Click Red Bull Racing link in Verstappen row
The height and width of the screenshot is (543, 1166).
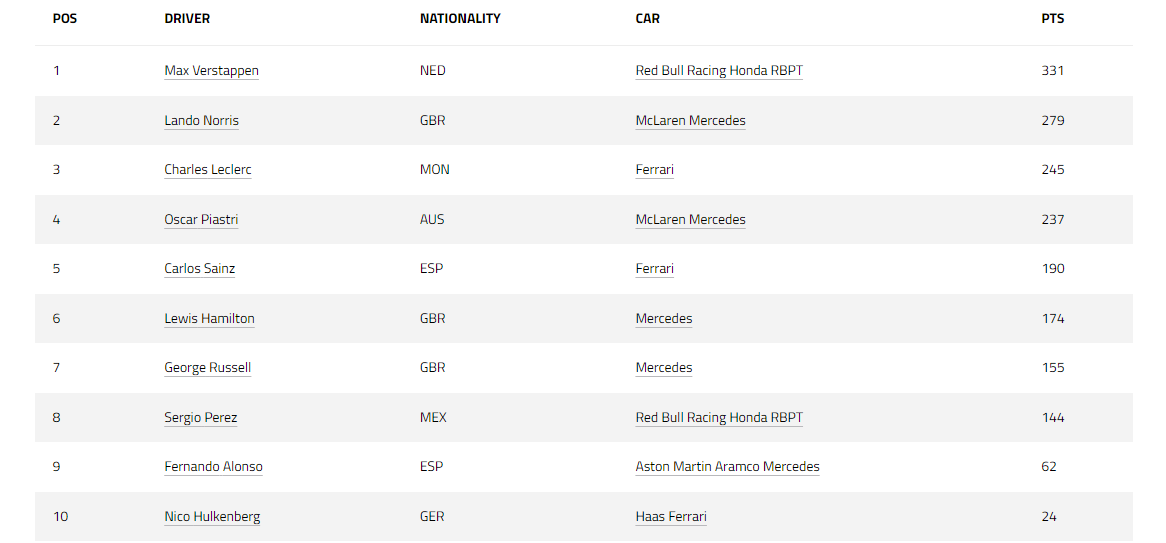coord(718,71)
